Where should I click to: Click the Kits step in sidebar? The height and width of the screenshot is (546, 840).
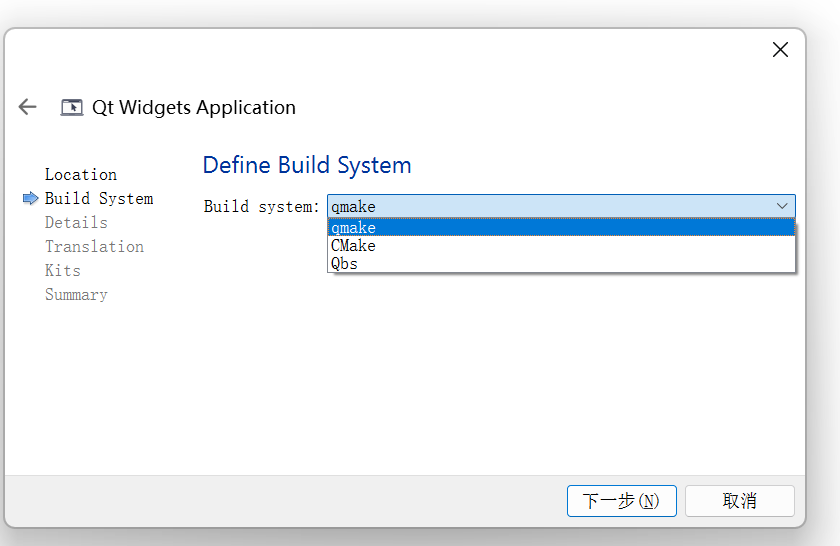[x=63, y=271]
